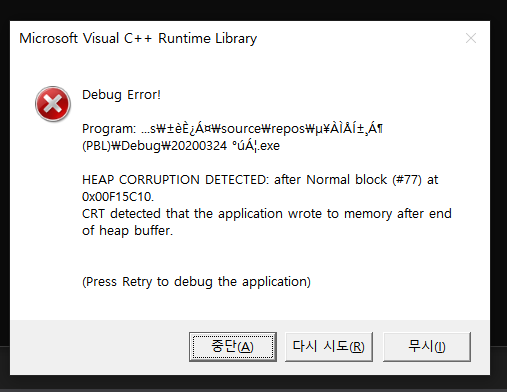Click the '(PBL)' text in the path
507x392 pixels.
click(x=96, y=146)
